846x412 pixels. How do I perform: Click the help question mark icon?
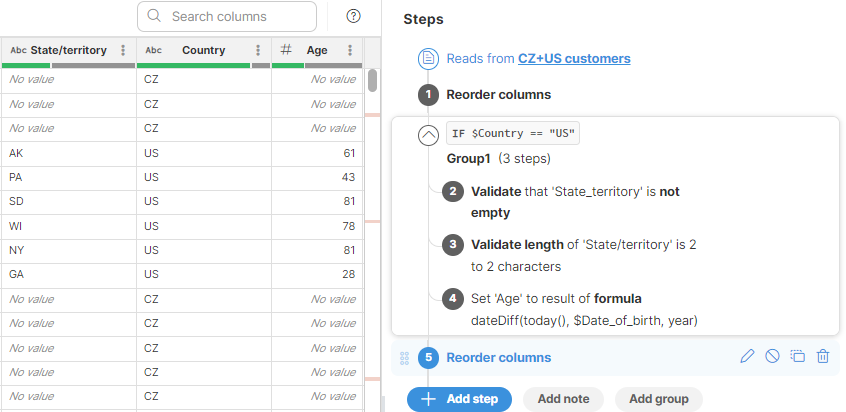pyautogui.click(x=353, y=16)
